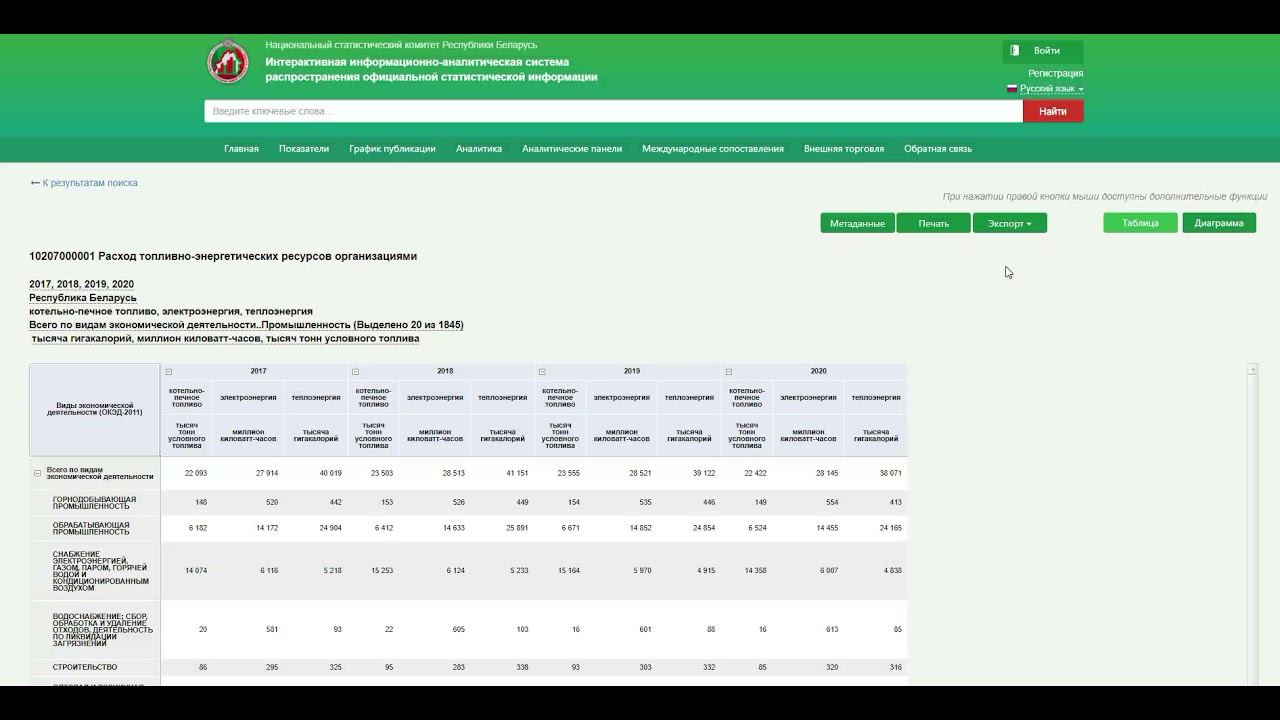Open the Главная menu item

pos(241,149)
